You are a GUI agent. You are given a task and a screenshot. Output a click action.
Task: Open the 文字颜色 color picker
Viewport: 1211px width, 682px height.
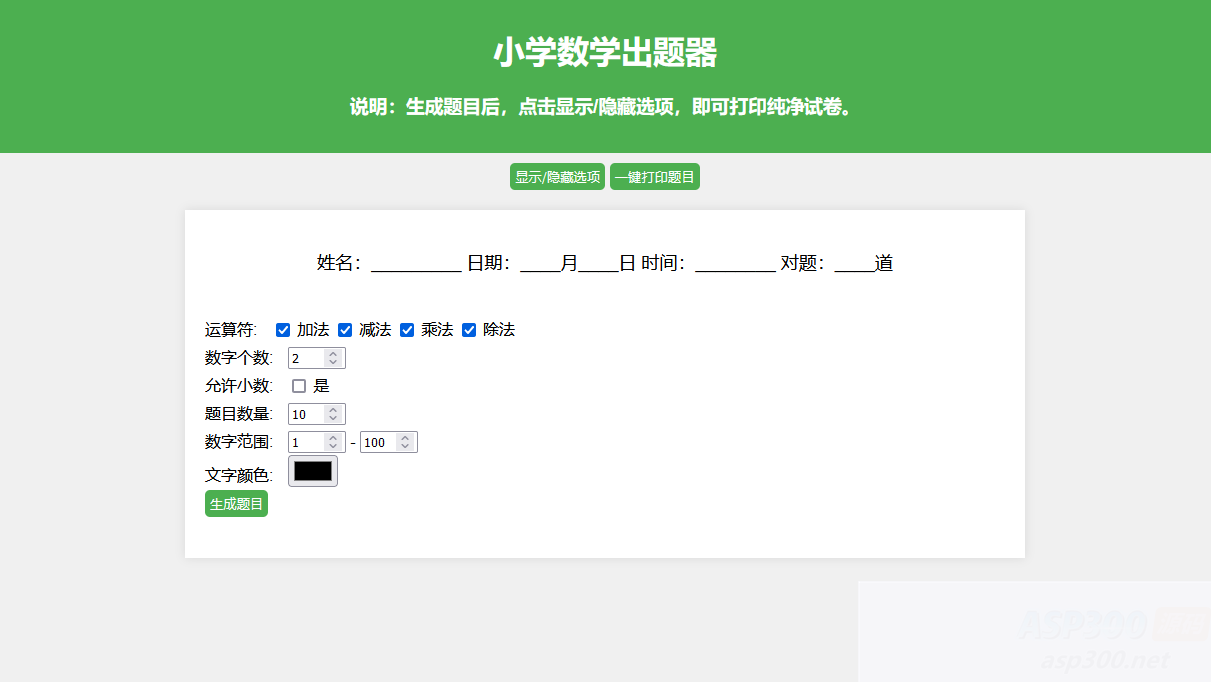[312, 471]
